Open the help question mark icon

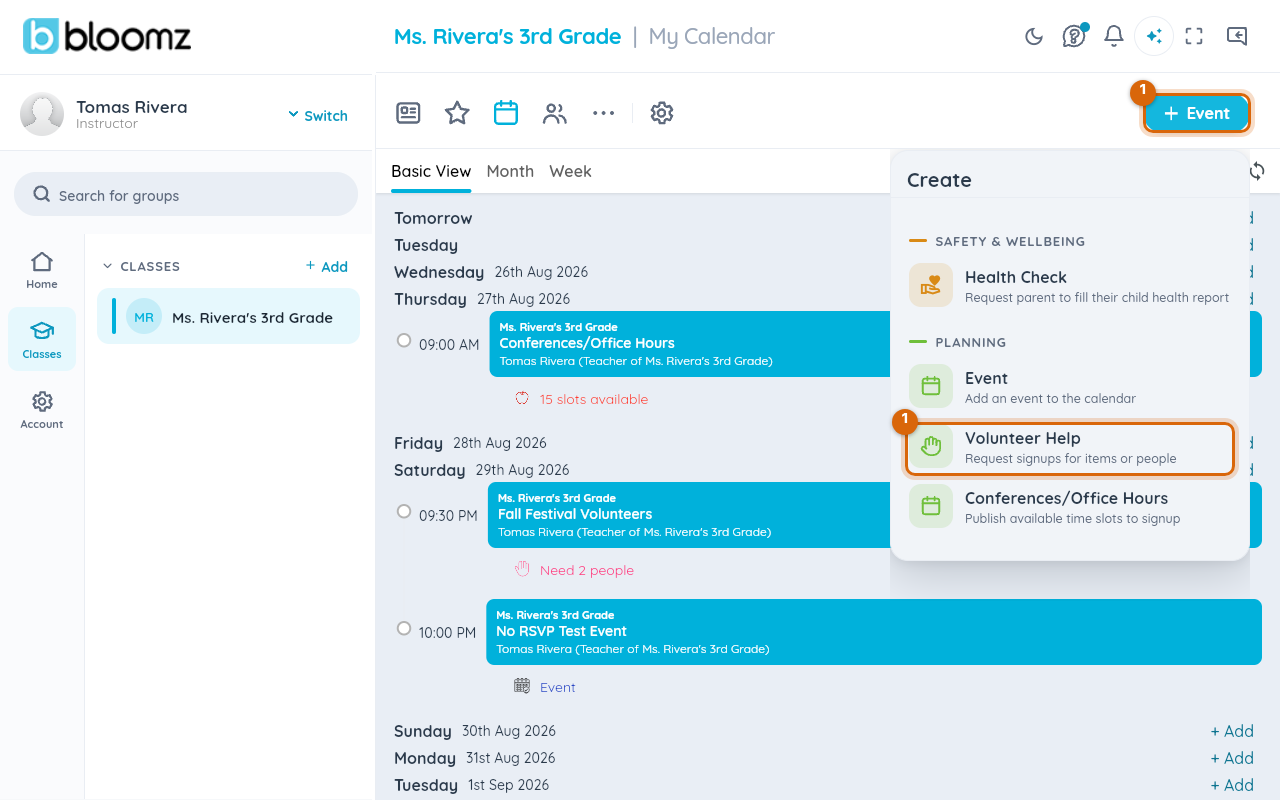click(1074, 37)
